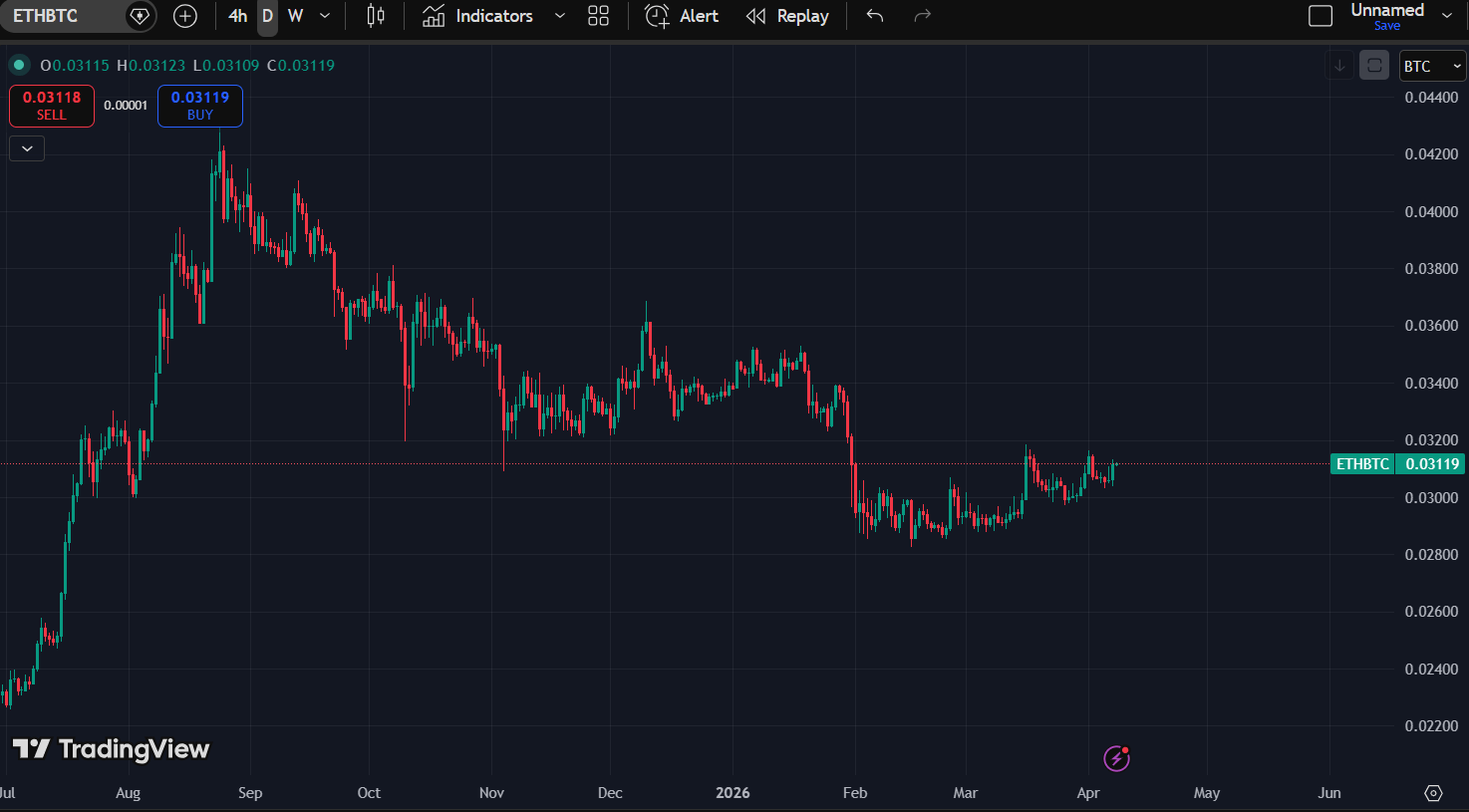Click the 2026 label on time axis
Screen dimensions: 1469x812
click(733, 793)
